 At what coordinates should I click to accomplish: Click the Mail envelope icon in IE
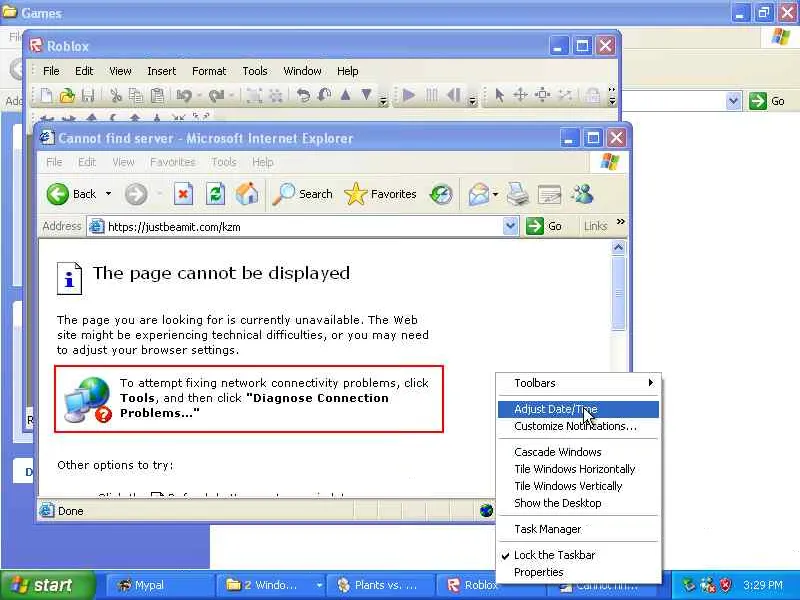(x=479, y=194)
